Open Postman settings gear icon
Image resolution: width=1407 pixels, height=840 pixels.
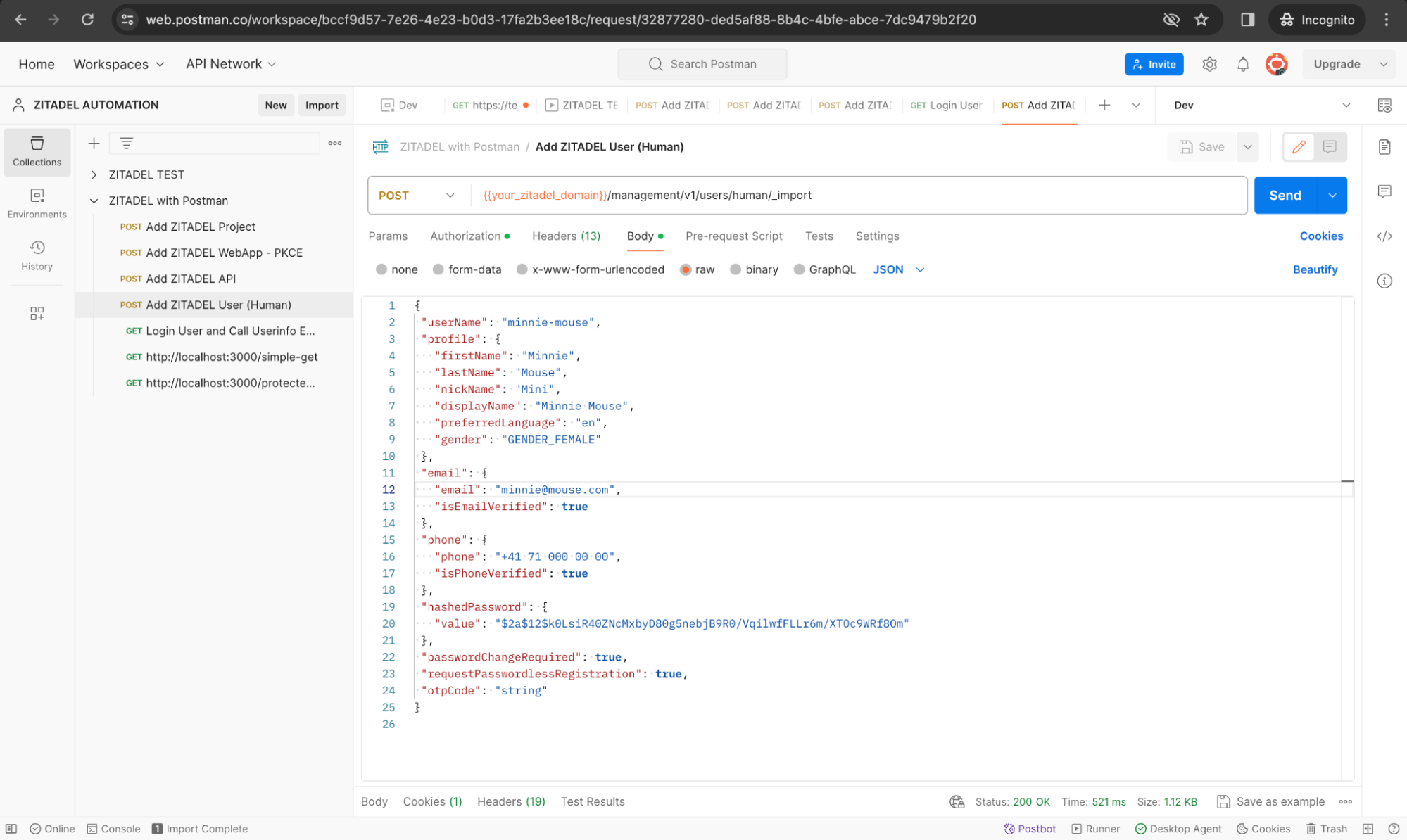(x=1209, y=64)
